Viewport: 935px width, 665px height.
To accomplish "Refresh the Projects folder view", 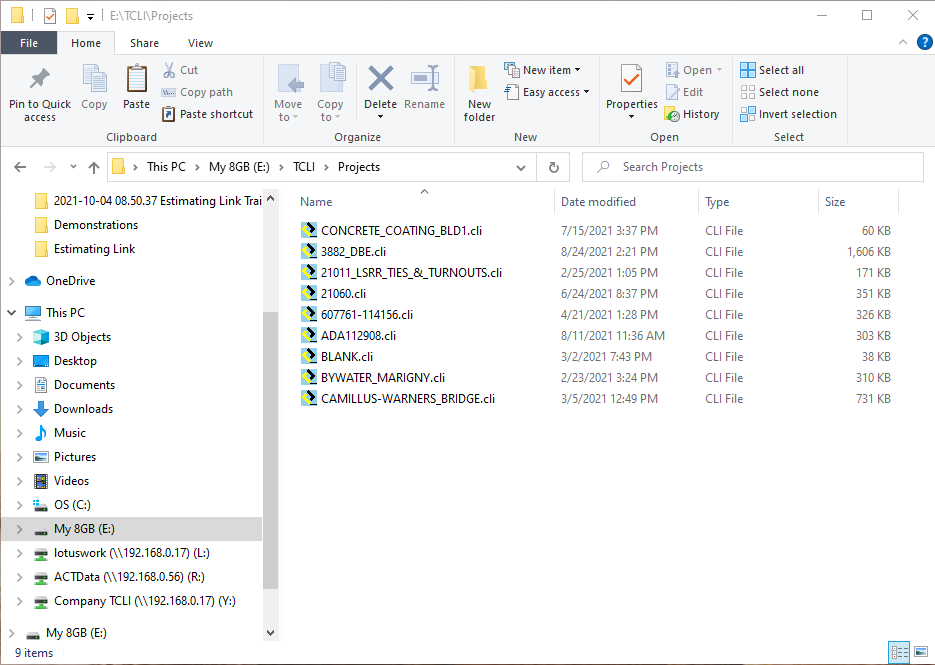I will pyautogui.click(x=553, y=167).
